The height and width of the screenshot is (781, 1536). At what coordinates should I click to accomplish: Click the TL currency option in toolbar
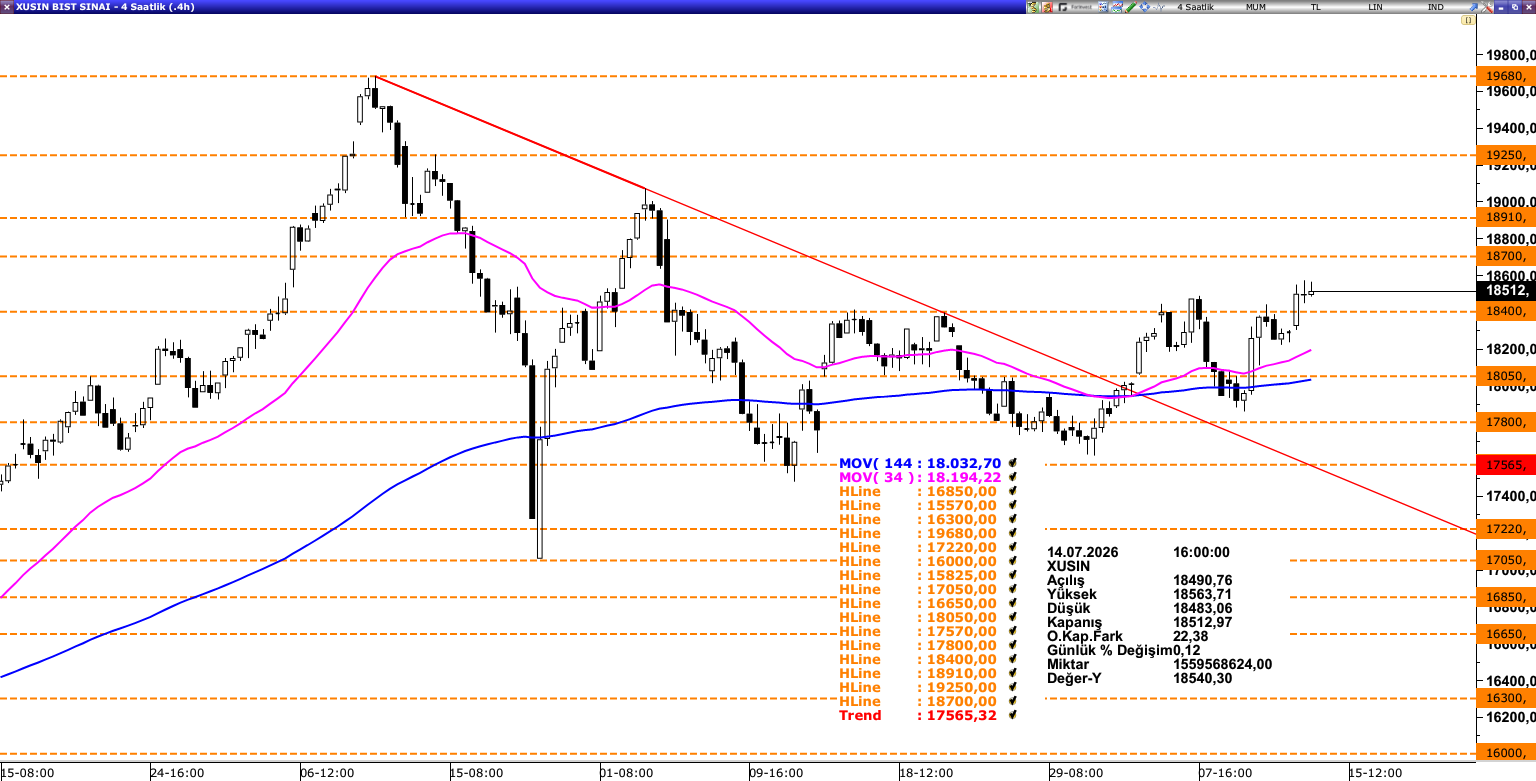coord(1315,7)
